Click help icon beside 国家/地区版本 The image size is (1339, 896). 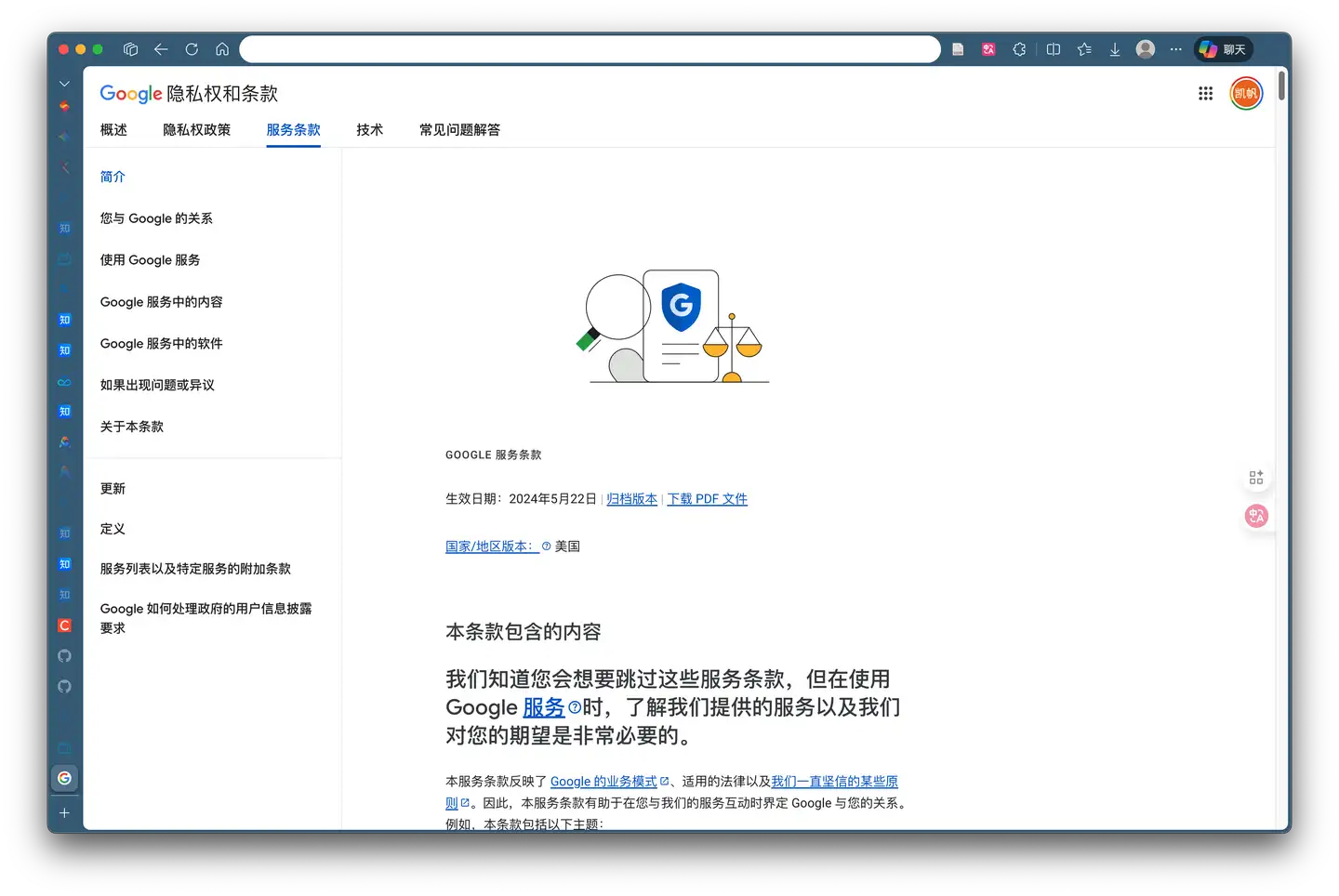[x=547, y=547]
